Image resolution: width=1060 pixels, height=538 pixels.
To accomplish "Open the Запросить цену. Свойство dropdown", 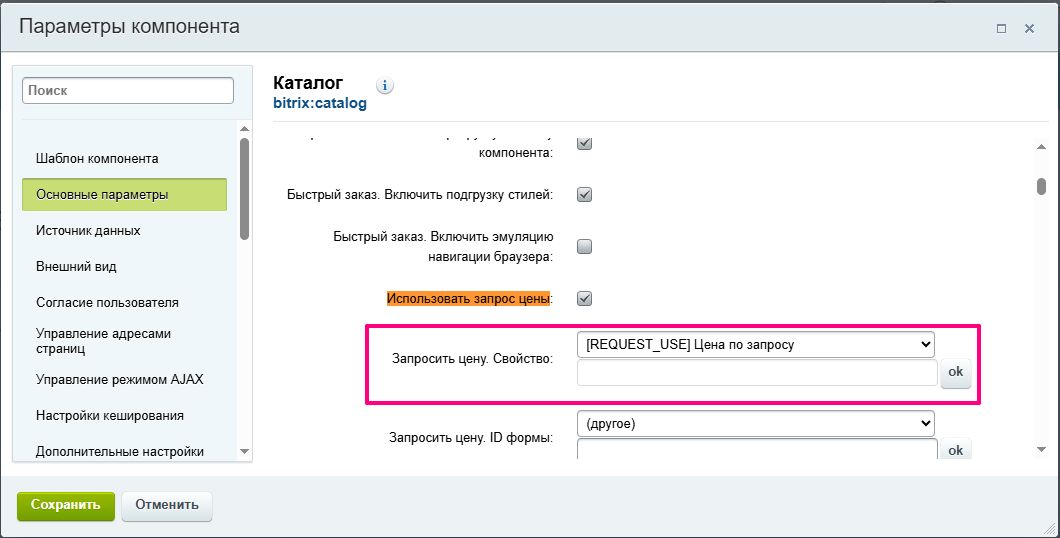I will [x=755, y=345].
